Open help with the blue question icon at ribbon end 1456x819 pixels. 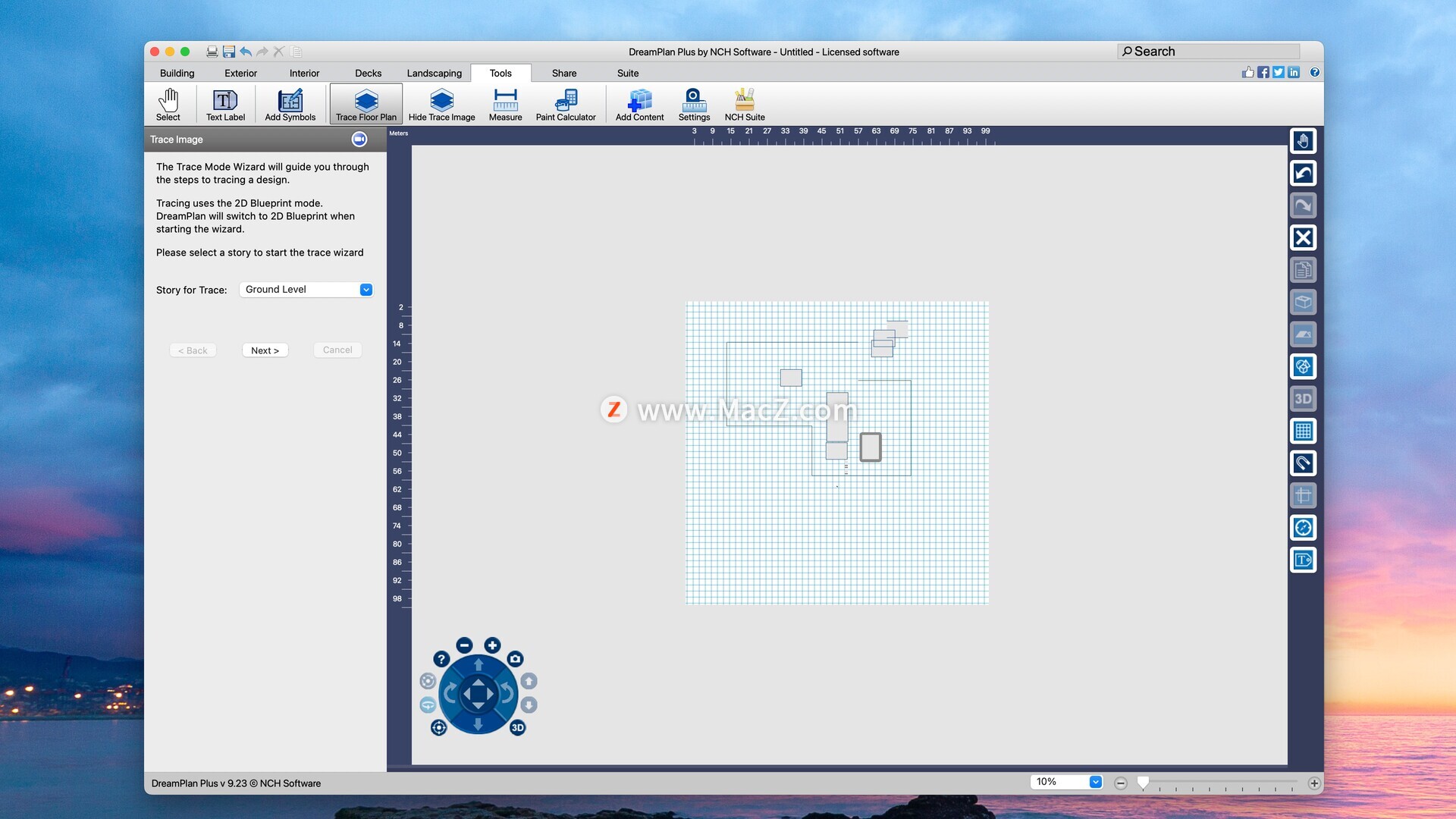(1315, 72)
